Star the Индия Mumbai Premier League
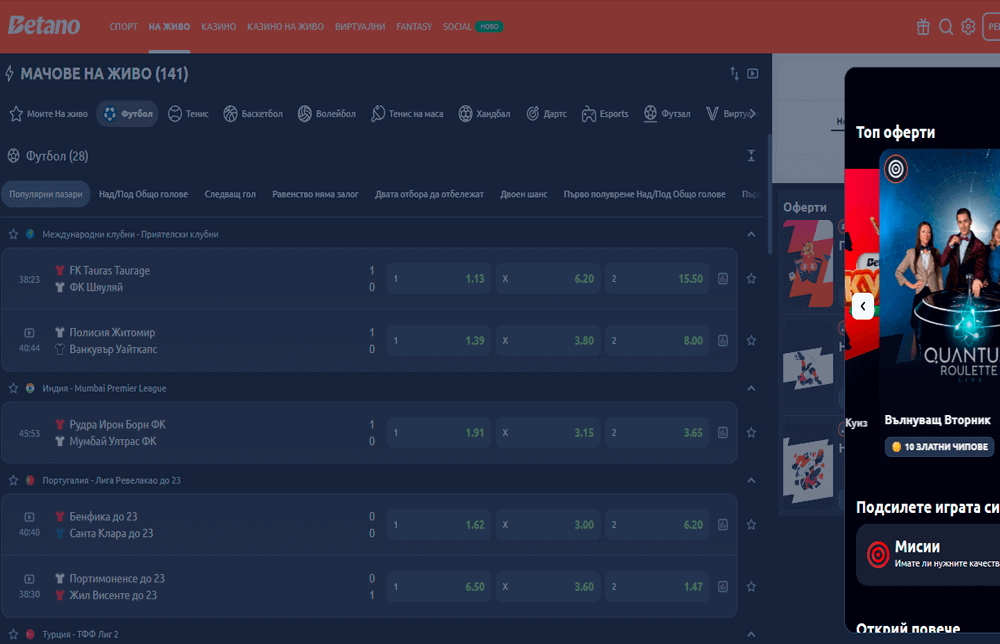1000x644 pixels. click(x=14, y=388)
